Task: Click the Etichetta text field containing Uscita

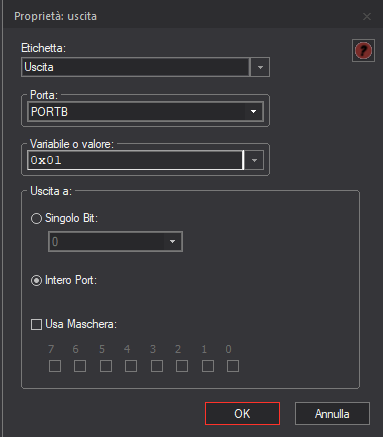Action: pos(135,67)
